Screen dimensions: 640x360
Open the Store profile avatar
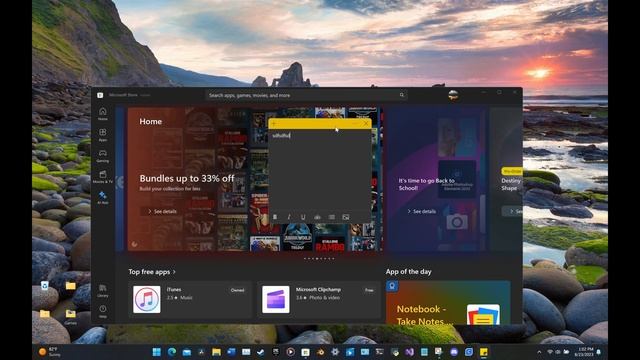pos(453,95)
